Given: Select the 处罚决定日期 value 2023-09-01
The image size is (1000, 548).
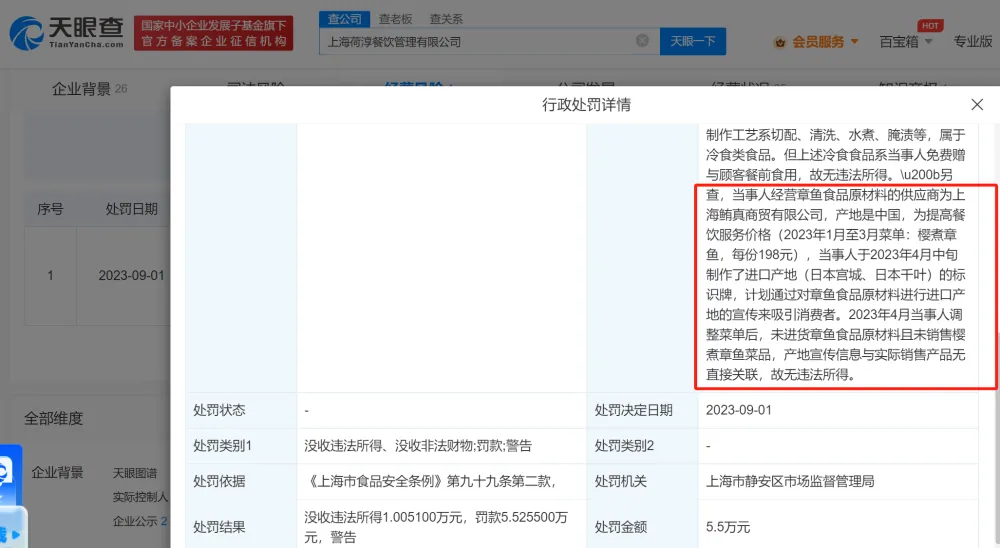Looking at the screenshot, I should pyautogui.click(x=739, y=410).
